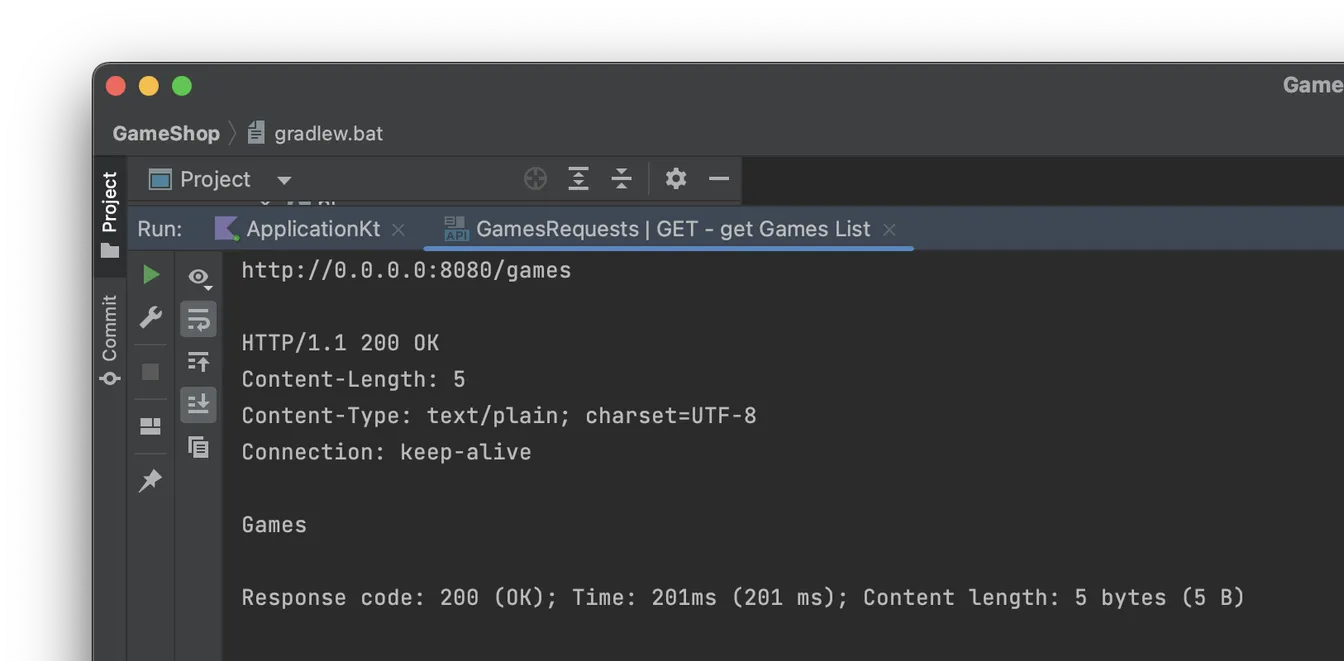Click the yellow minimize window button
This screenshot has width=1344, height=661.
pyautogui.click(x=149, y=86)
